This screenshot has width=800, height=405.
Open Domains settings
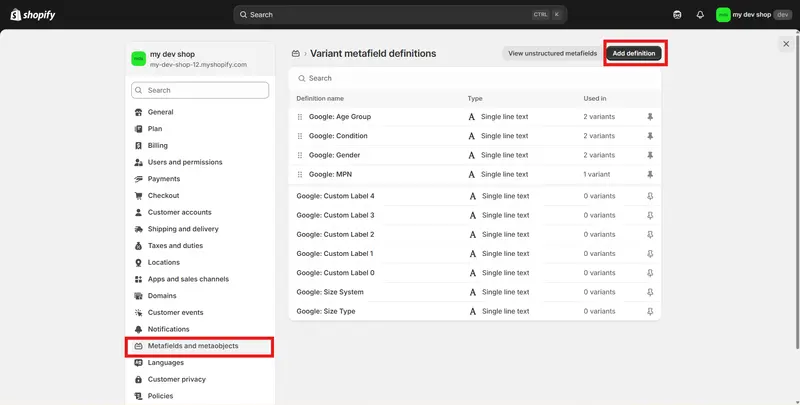[x=199, y=296]
